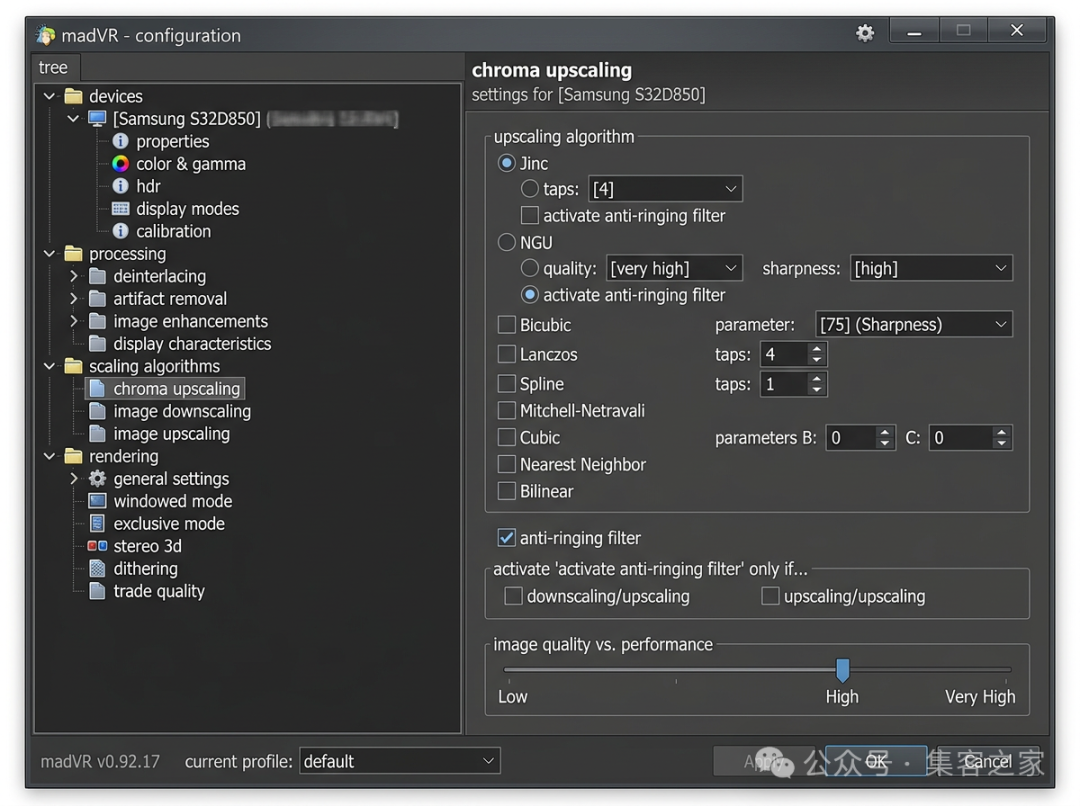Click the dithering icon in the tree
The height and width of the screenshot is (806, 1080).
pos(97,569)
